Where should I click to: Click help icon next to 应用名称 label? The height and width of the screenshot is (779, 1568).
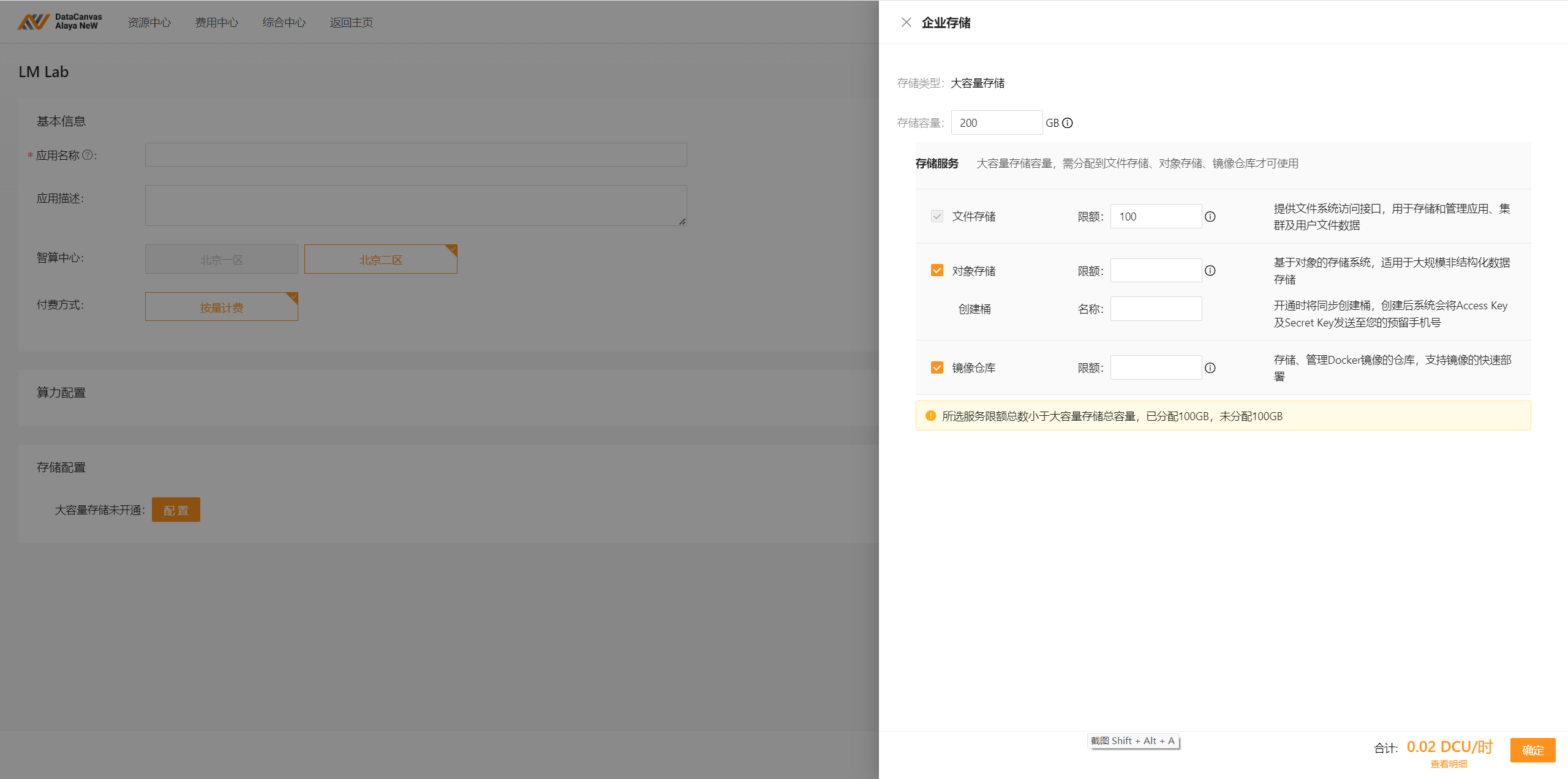point(88,155)
